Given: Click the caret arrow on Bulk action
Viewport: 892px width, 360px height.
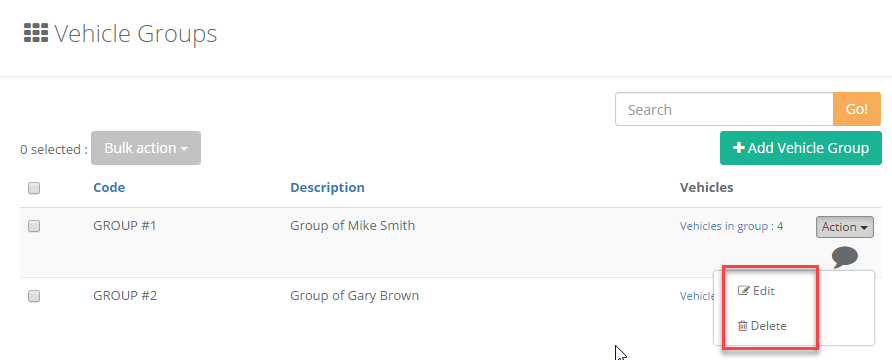Looking at the screenshot, I should 184,150.
